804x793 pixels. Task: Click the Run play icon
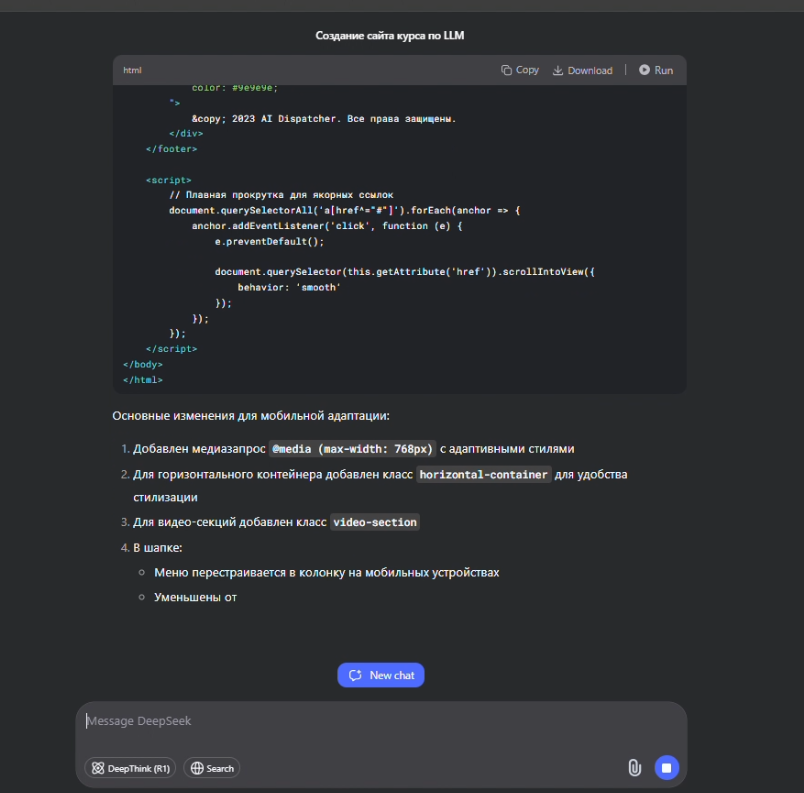644,70
